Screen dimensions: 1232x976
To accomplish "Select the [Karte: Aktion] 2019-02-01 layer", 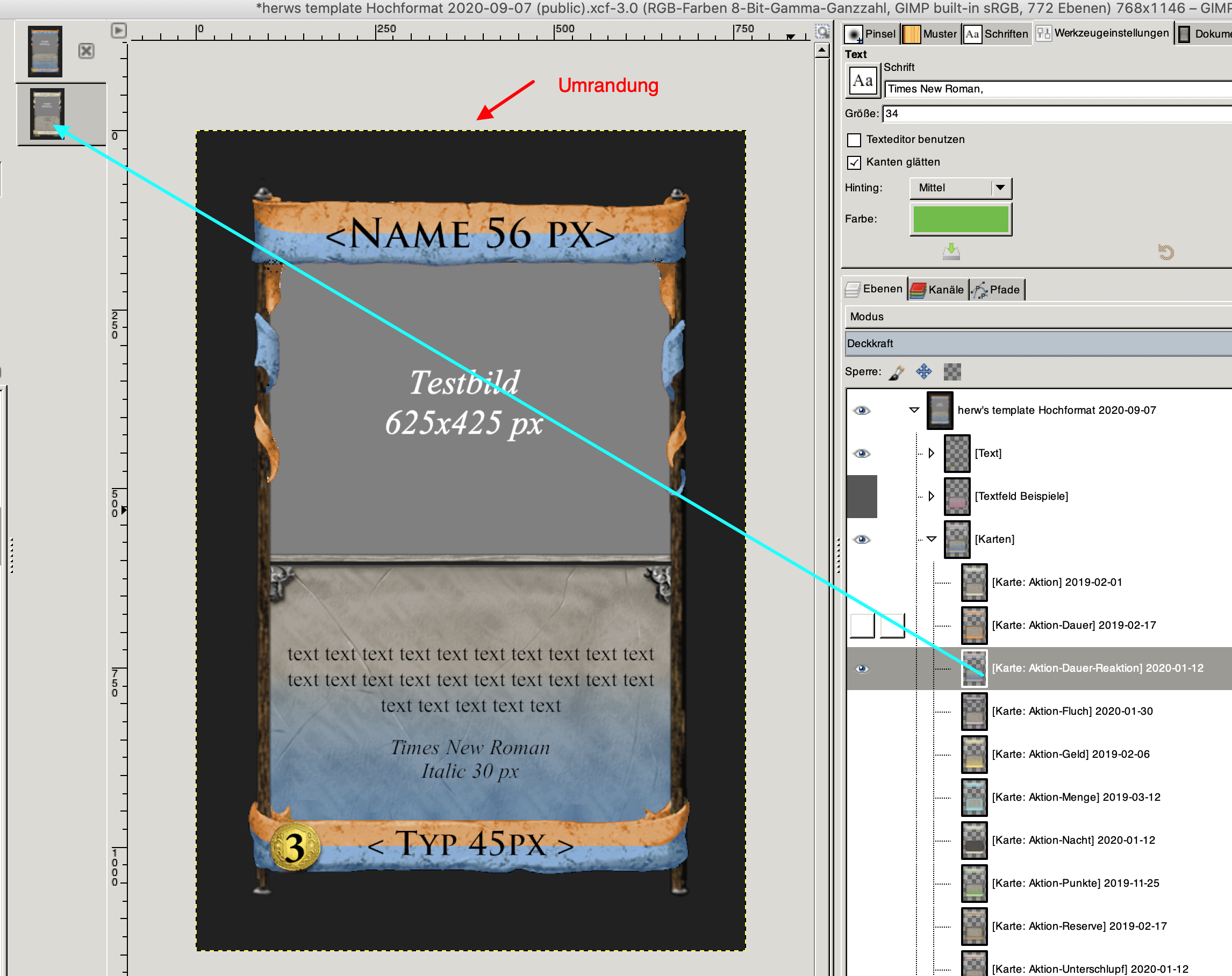I will (x=1057, y=582).
